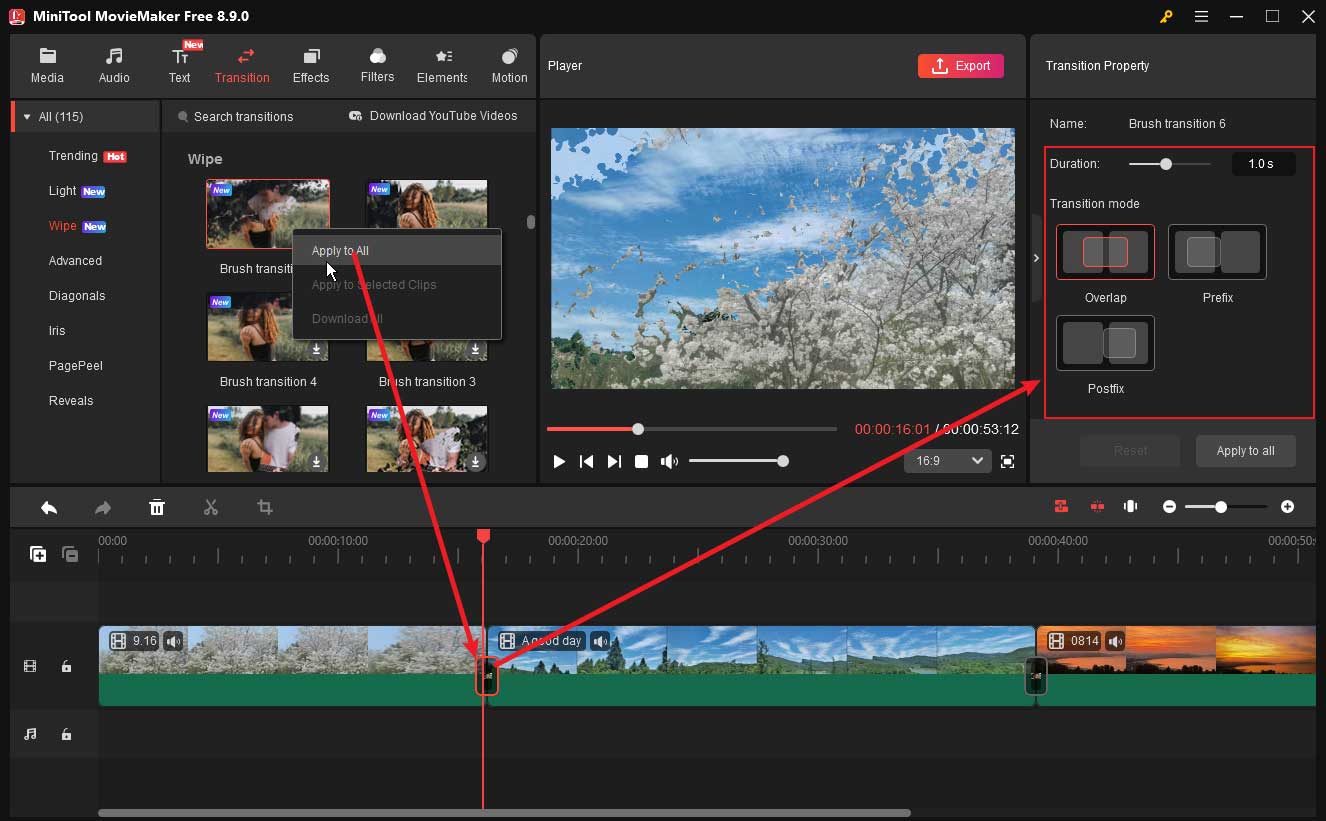
Task: Click the Search transitions field
Action: click(243, 117)
